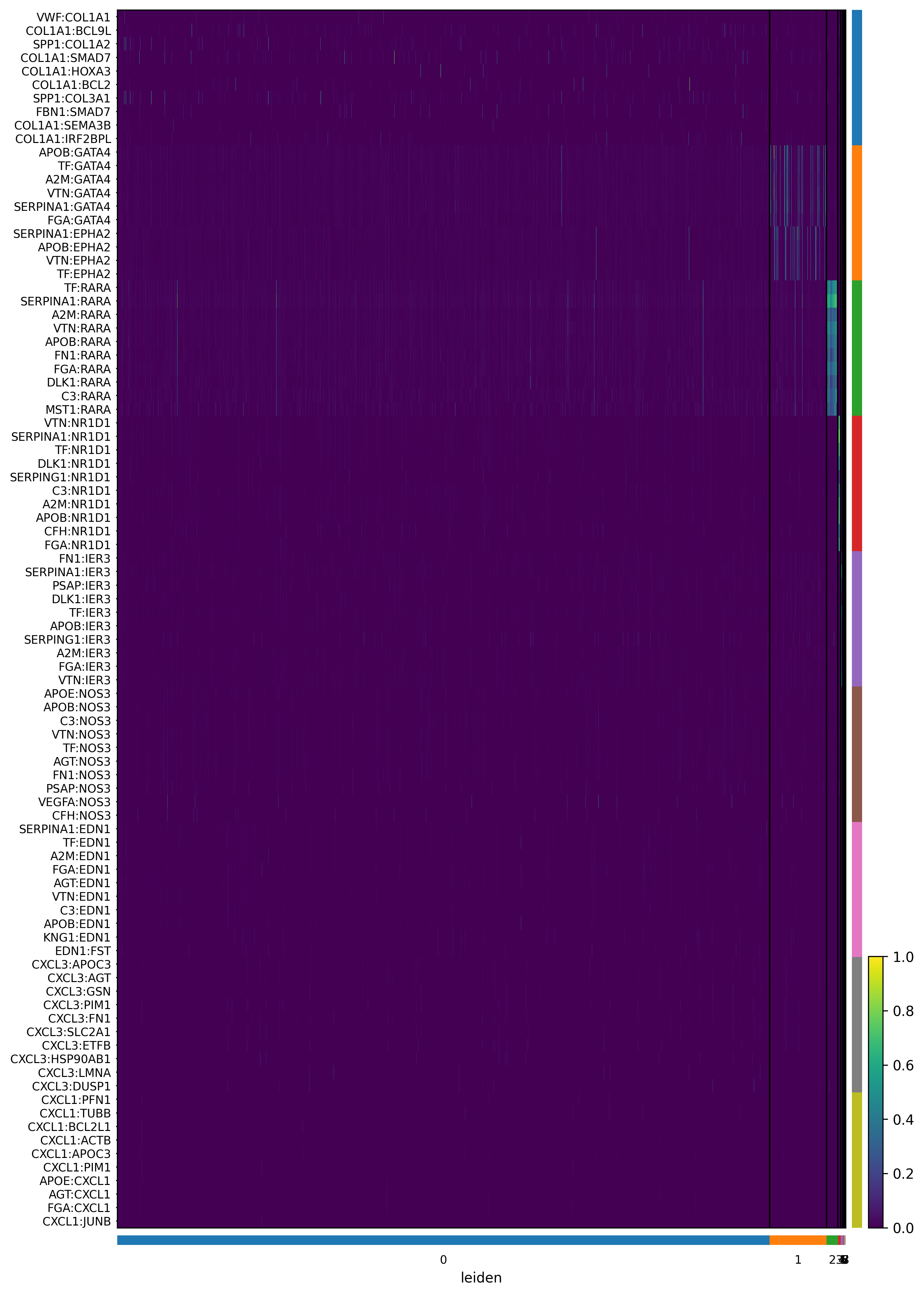924x1295 pixels.
Task: Click the APOB:GATA4 row label
Action: coord(74,153)
